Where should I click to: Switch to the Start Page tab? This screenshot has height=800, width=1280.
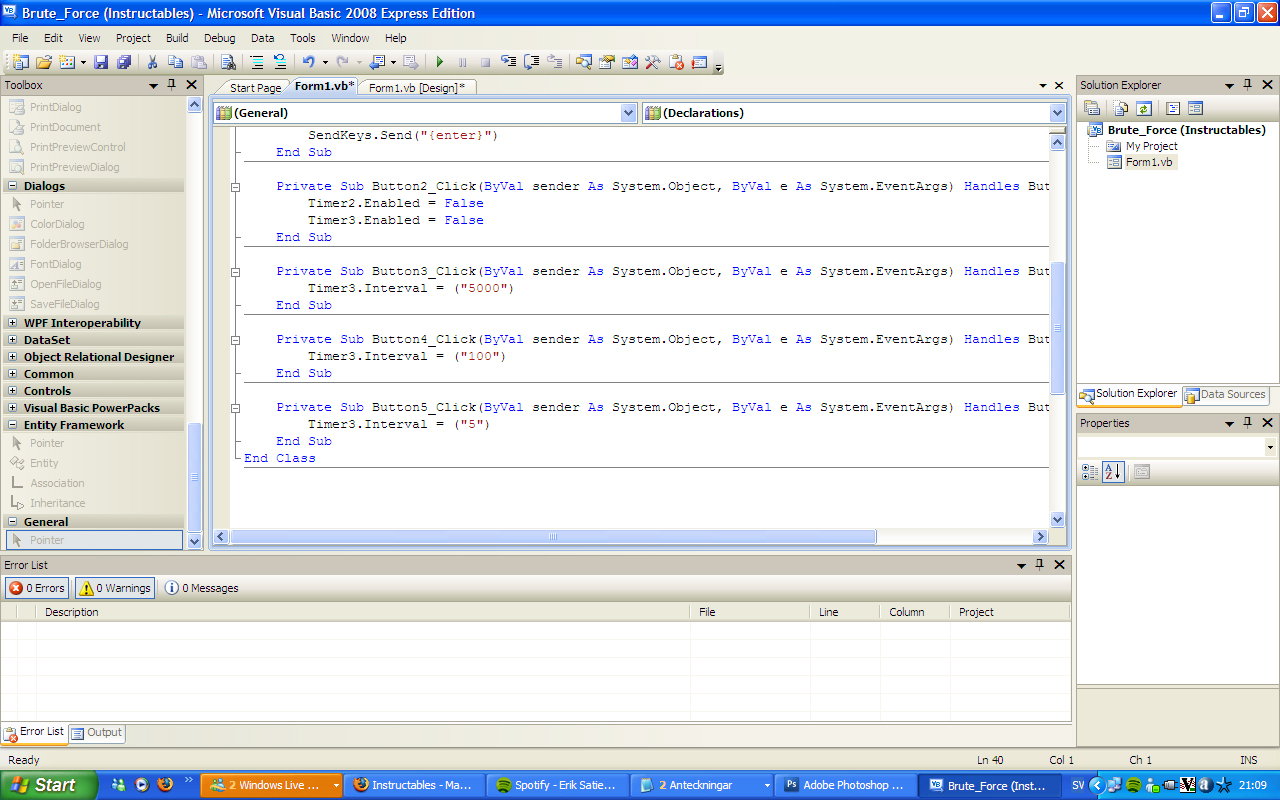(255, 88)
